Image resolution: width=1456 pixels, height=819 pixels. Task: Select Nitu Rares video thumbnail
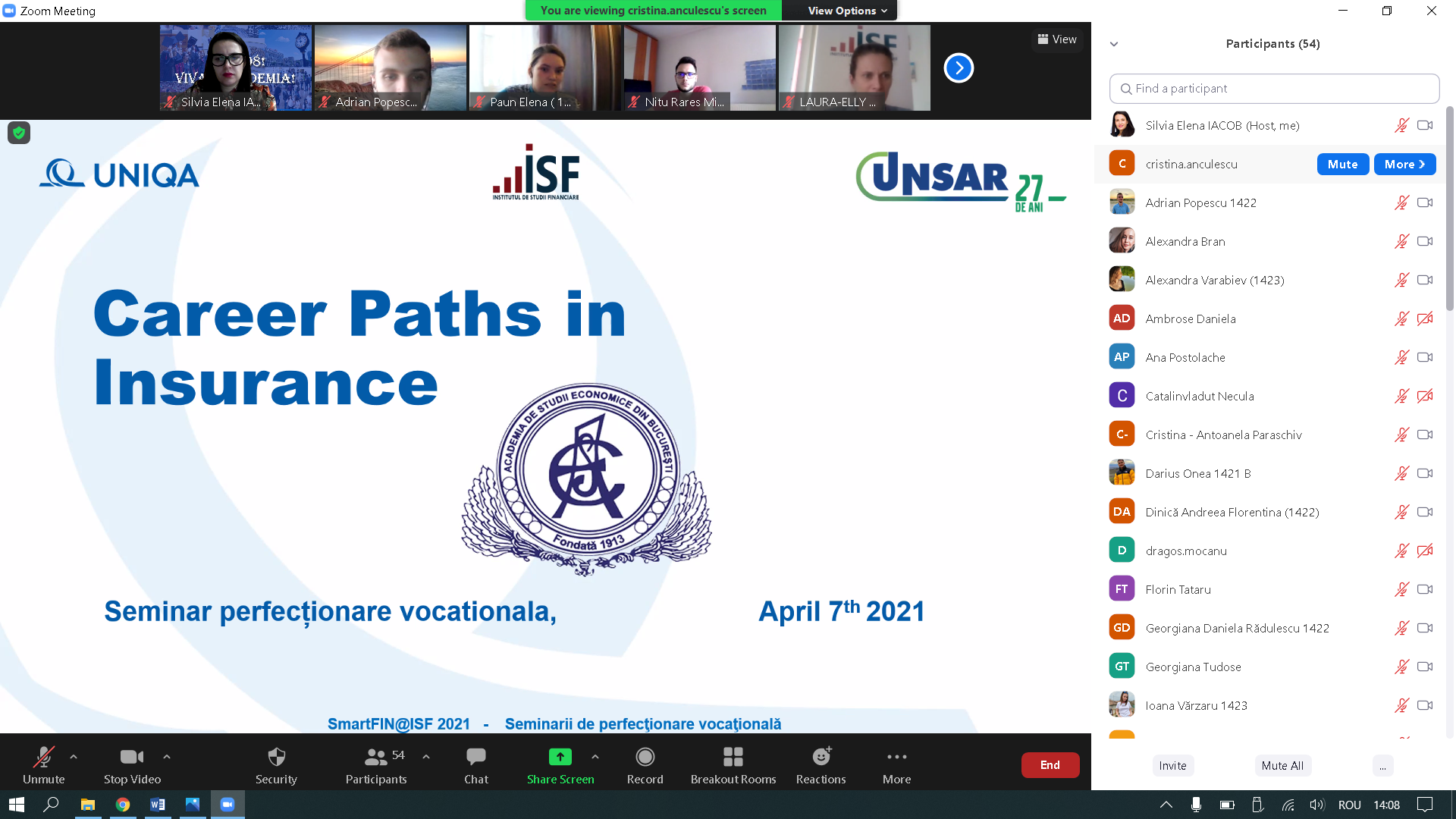click(x=700, y=67)
